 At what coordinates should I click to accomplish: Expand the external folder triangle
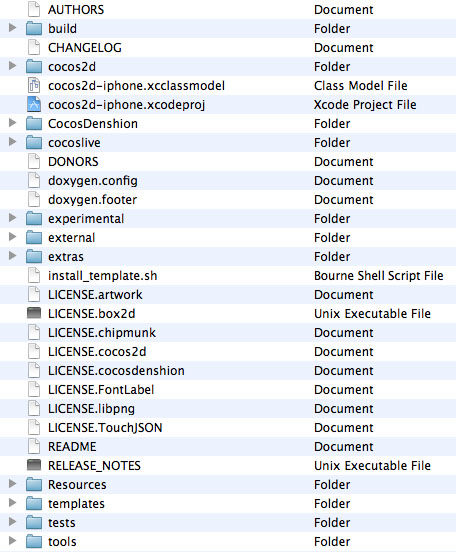pyautogui.click(x=12, y=237)
